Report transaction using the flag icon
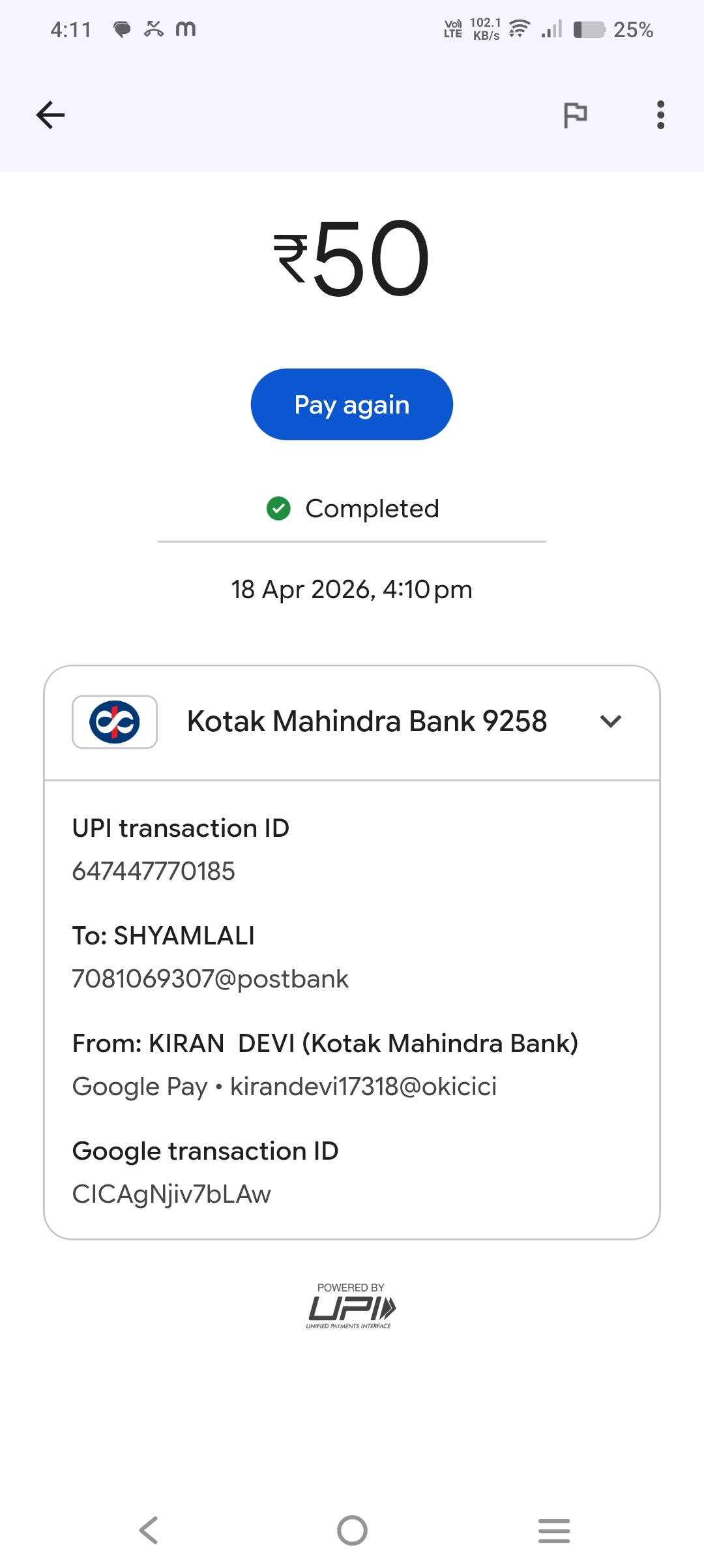The width and height of the screenshot is (704, 1568). point(575,115)
